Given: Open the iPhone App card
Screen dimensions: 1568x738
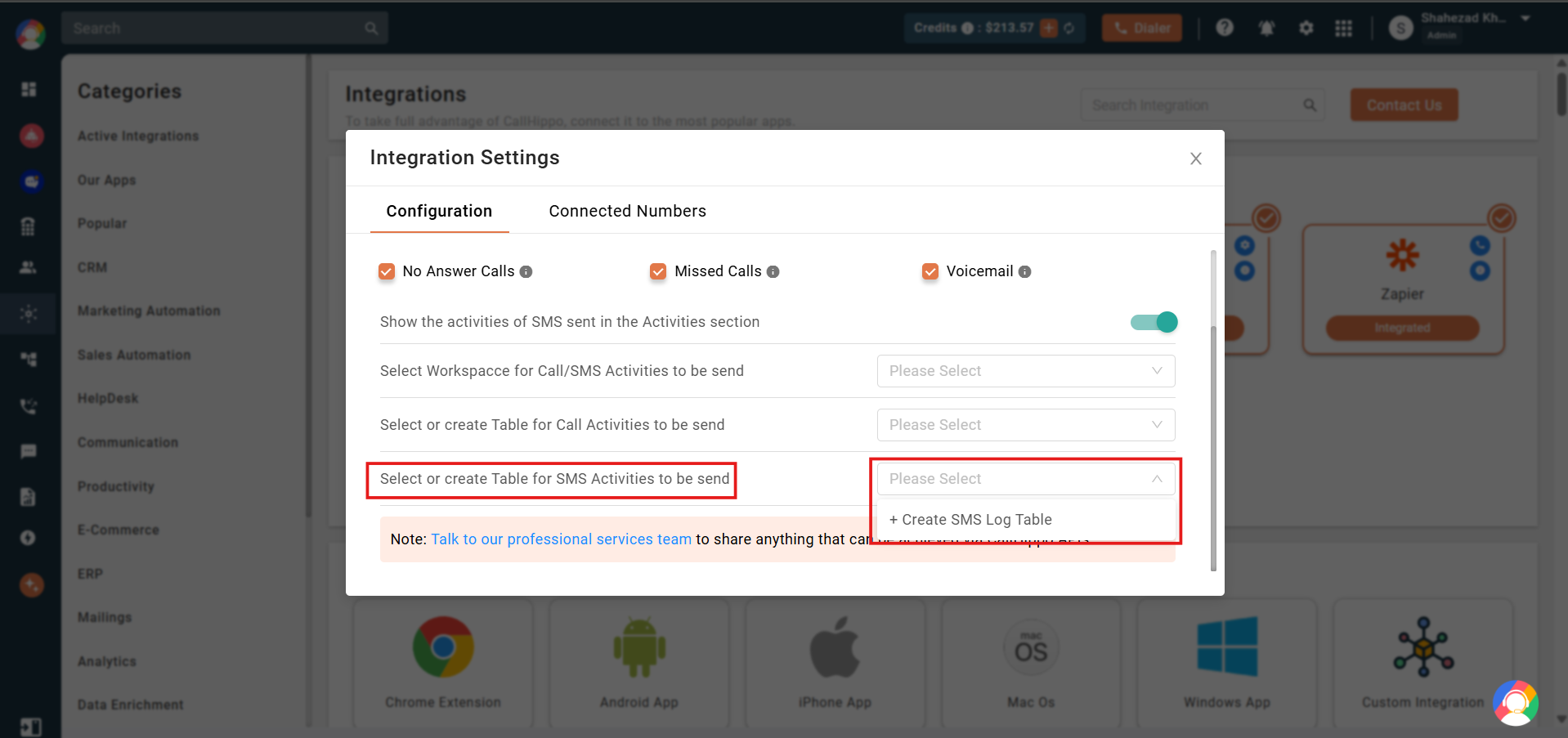Looking at the screenshot, I should click(x=835, y=664).
